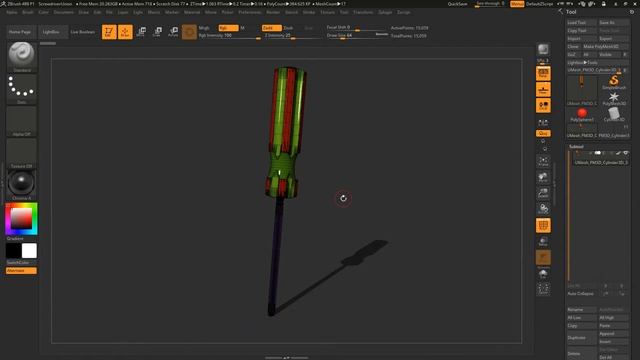Click the Load Tool button
640x360 pixels.
581,22
